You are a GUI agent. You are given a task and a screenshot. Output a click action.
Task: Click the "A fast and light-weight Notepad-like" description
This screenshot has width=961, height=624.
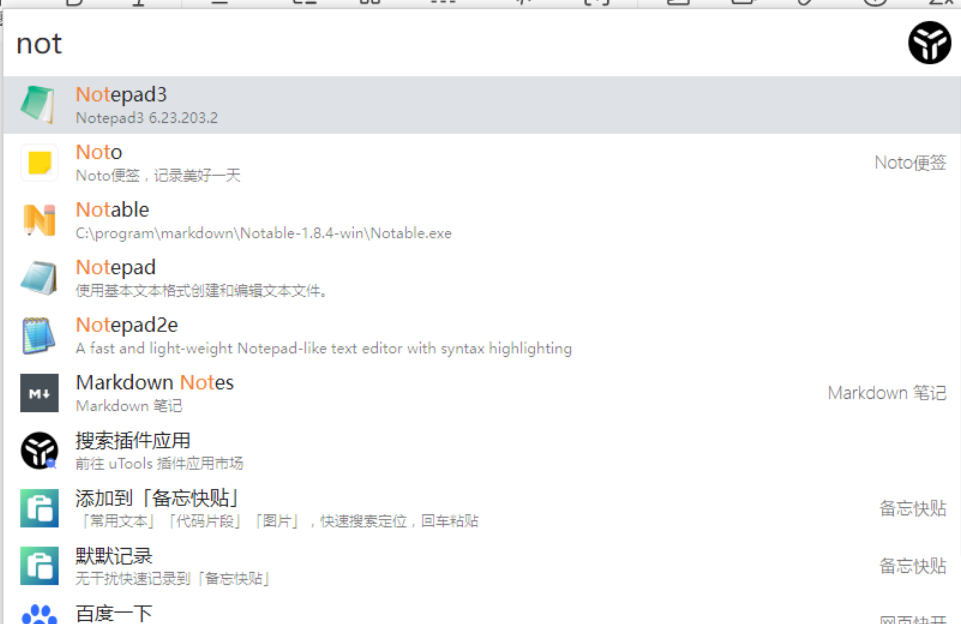coord(324,348)
